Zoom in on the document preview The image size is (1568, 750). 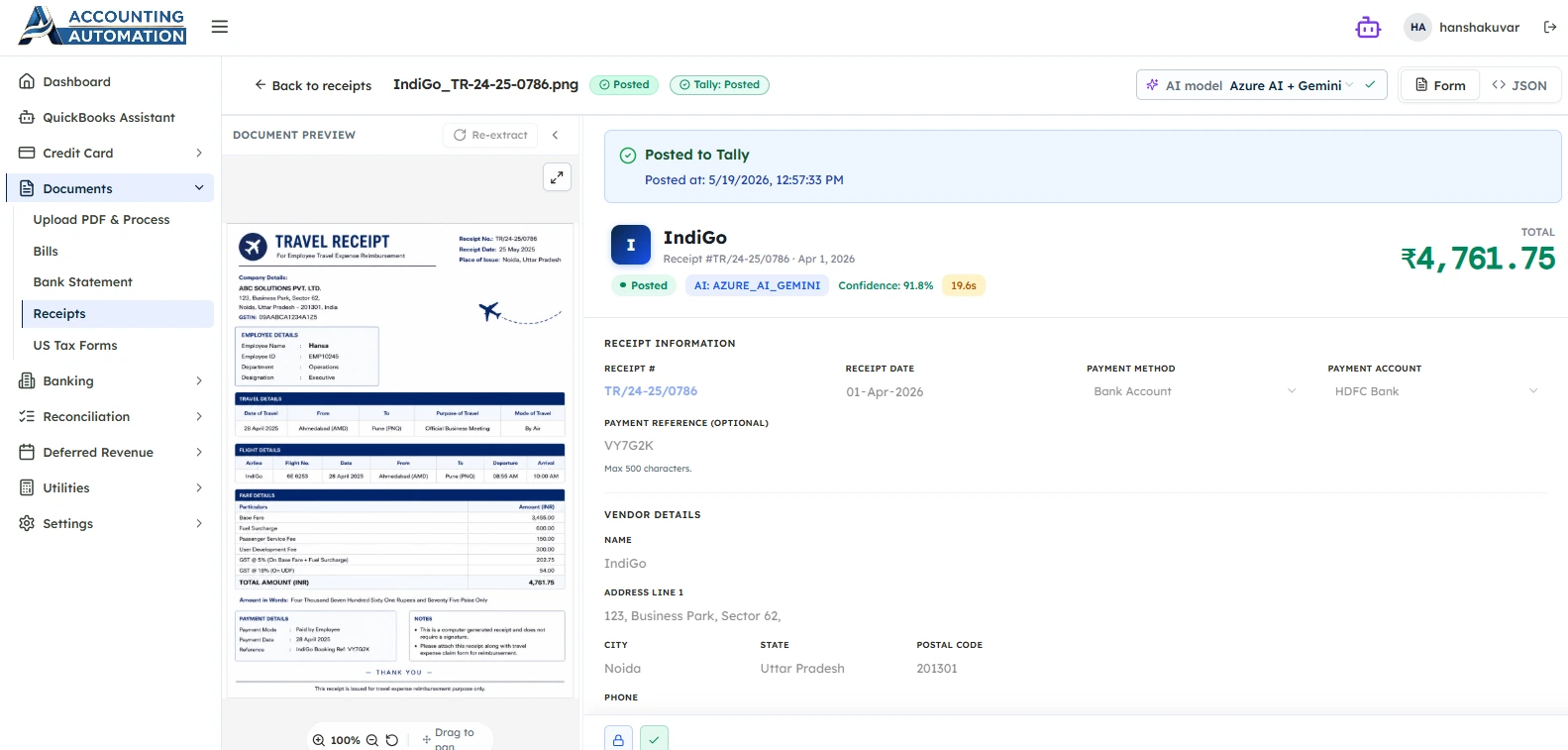(x=319, y=740)
